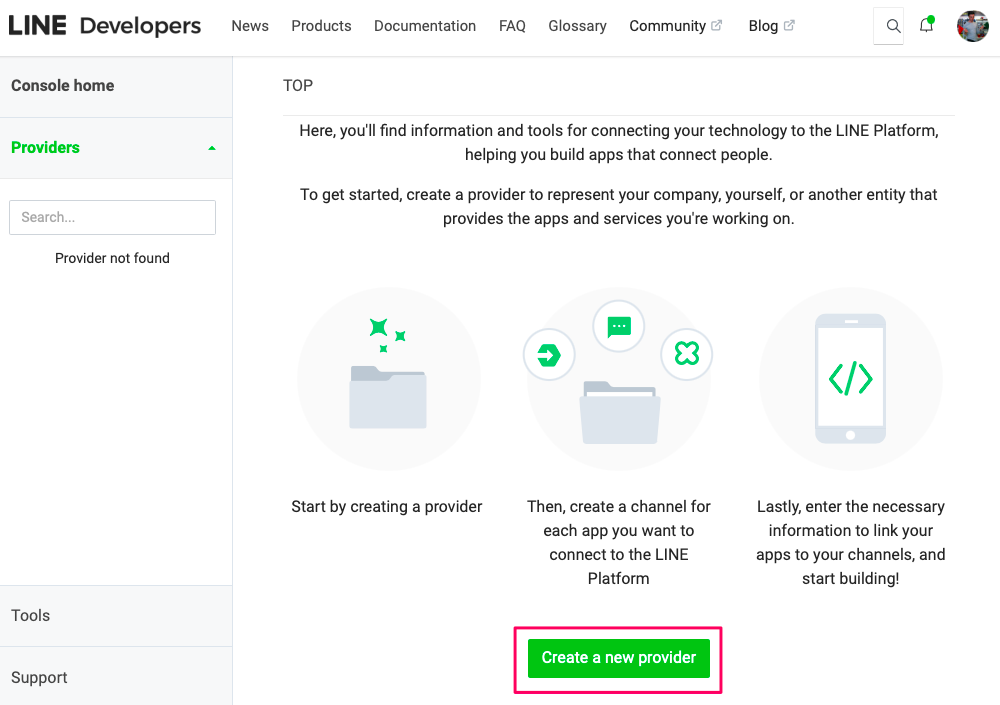1000x705 pixels.
Task: Click the chat bubble channel icon
Action: [619, 326]
